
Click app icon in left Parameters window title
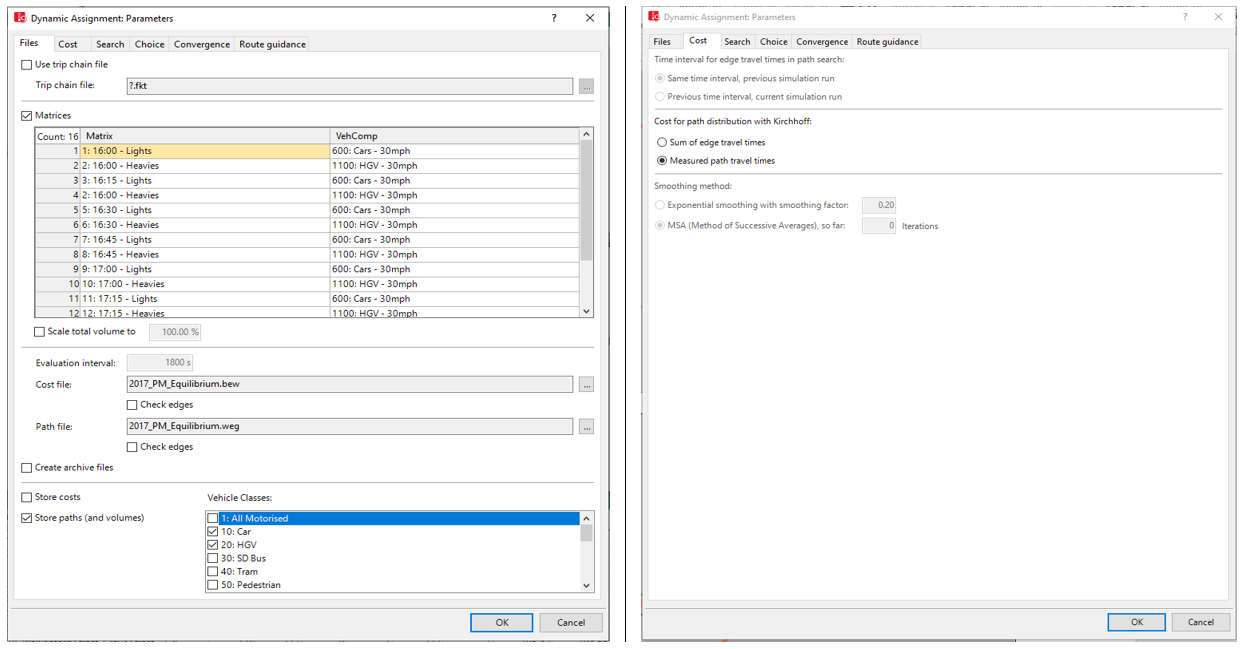coord(20,18)
